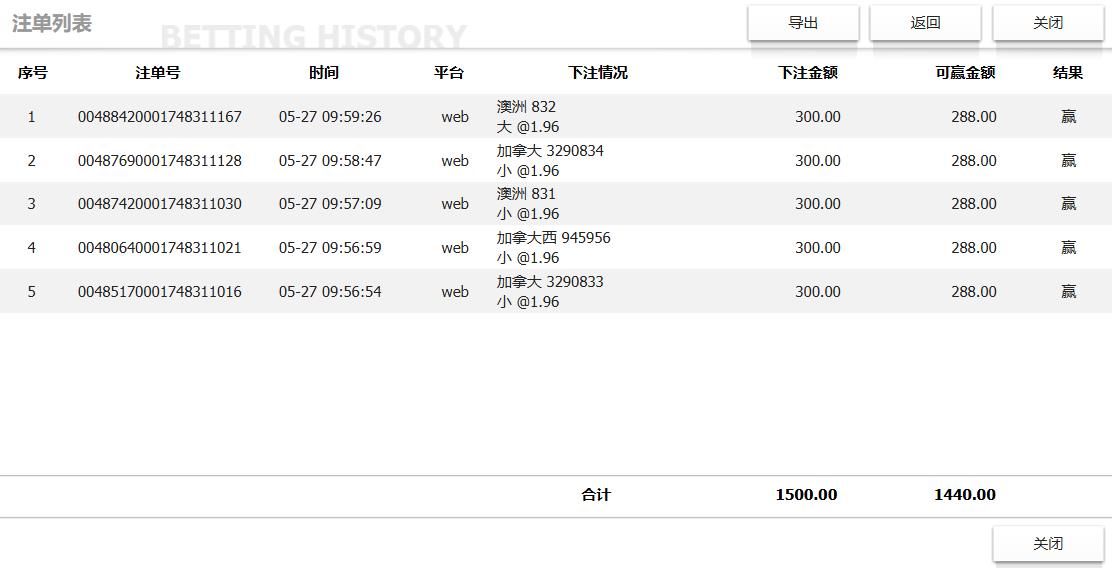This screenshot has width=1112, height=568.
Task: Click the bottom 关闭 close button
Action: (1048, 544)
